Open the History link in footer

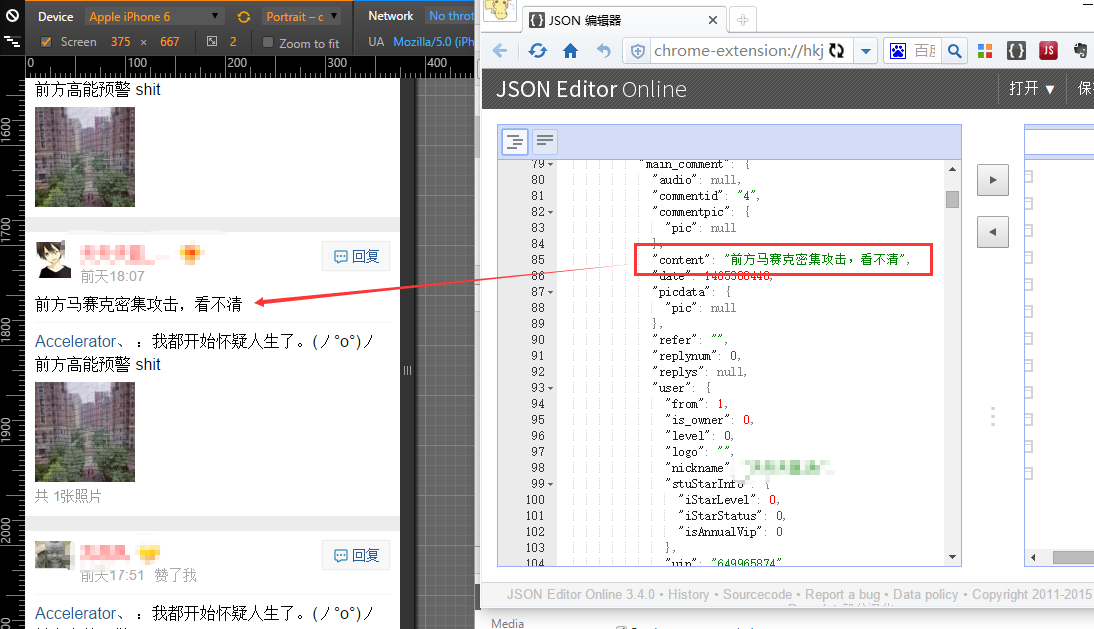pyautogui.click(x=688, y=594)
